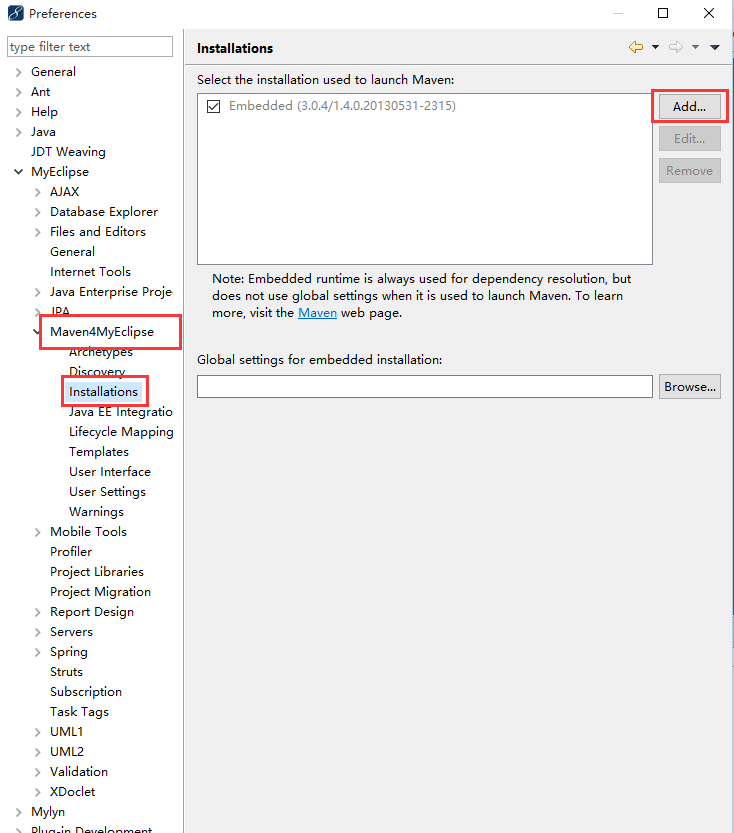Viewport: 734px width, 833px height.
Task: Select Internet Tools tree item
Action: click(90, 272)
